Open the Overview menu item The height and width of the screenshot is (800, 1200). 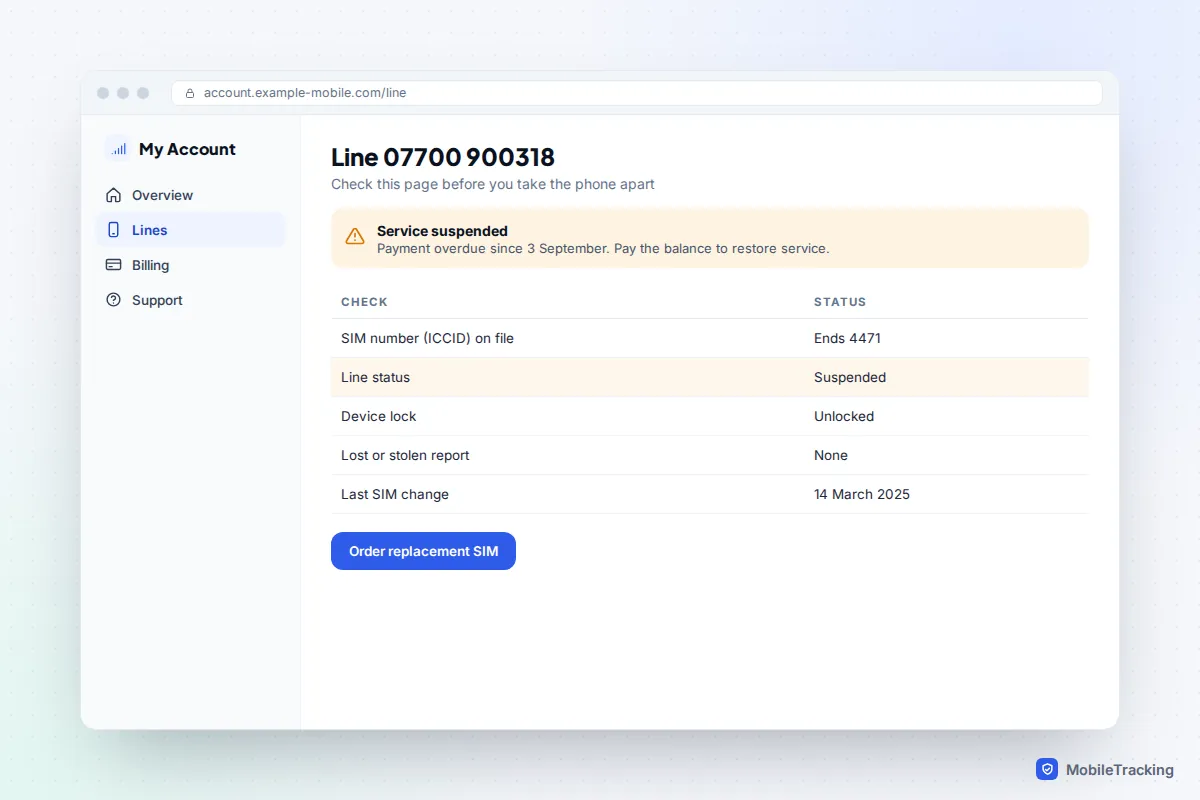pos(191,195)
